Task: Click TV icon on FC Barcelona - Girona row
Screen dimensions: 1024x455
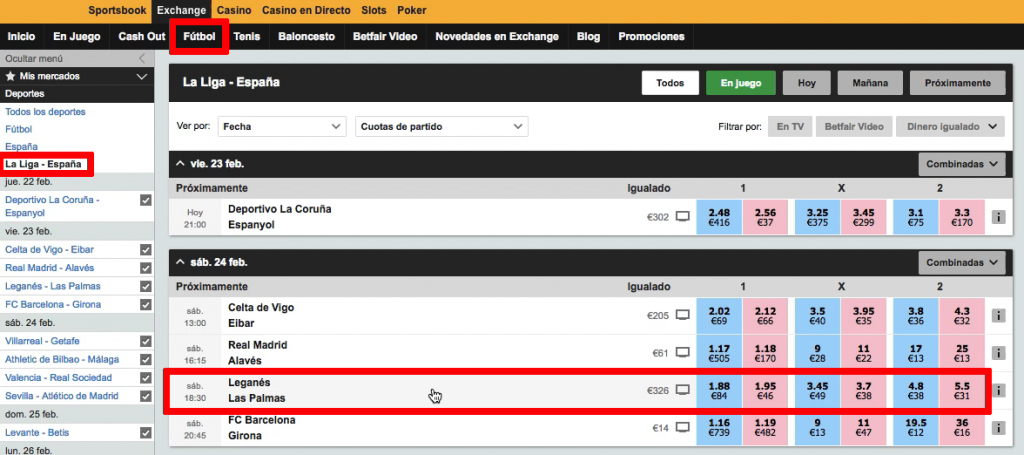Action: coord(683,427)
